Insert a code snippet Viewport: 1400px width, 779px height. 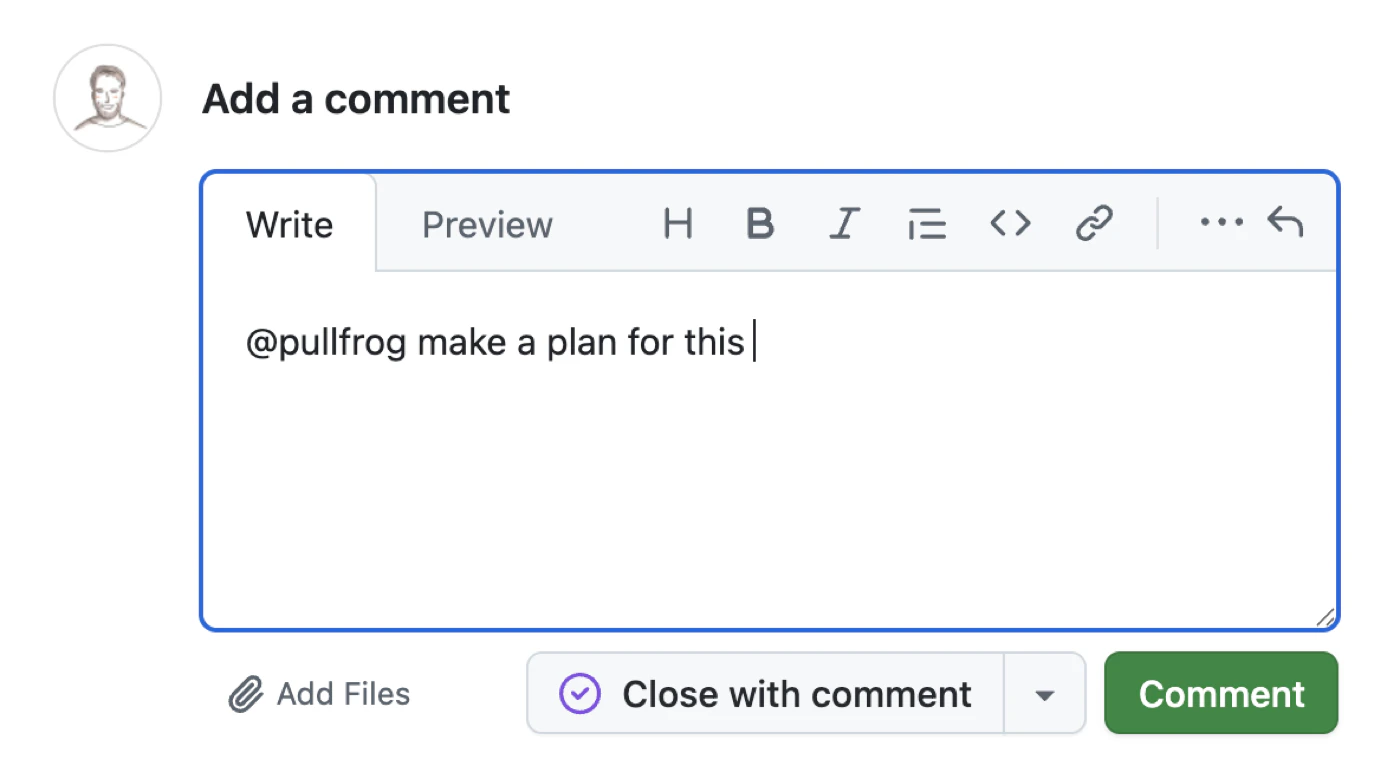click(x=1011, y=224)
